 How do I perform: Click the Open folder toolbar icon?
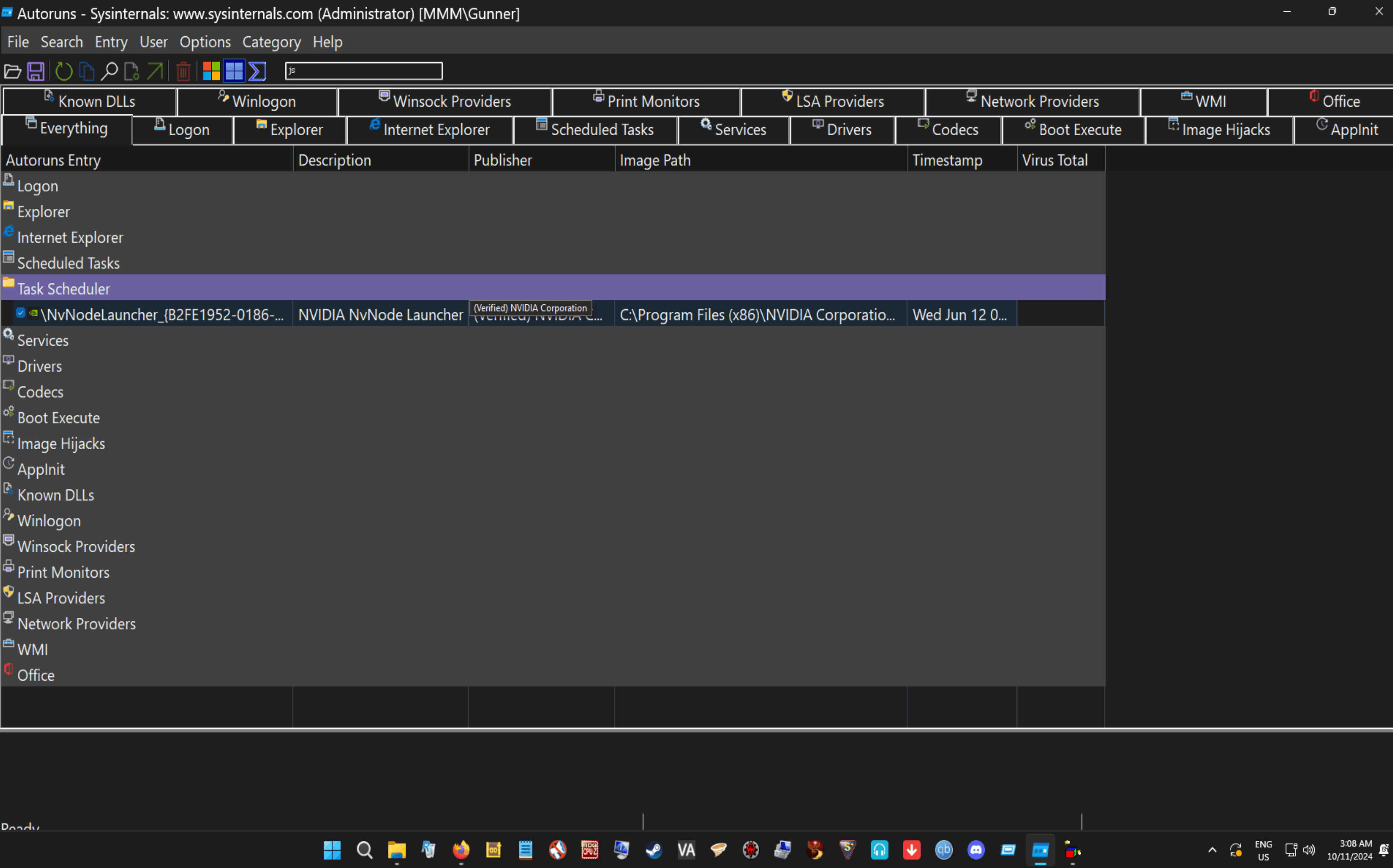pos(12,71)
